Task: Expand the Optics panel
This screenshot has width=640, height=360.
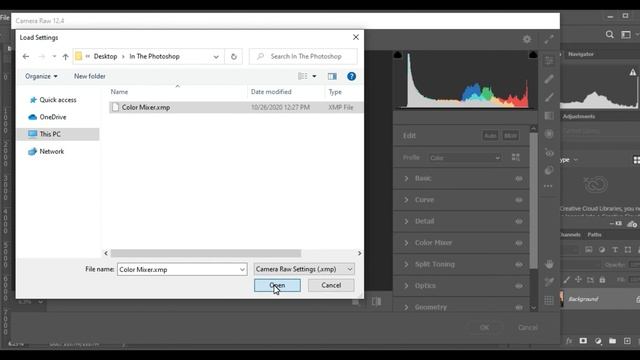Action: (406, 286)
